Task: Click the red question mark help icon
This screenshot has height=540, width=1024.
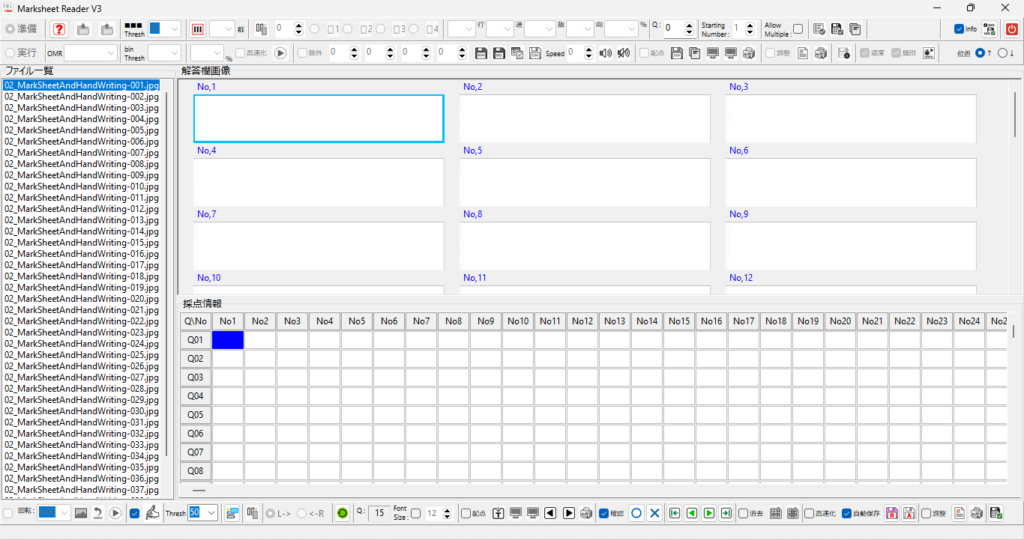Action: 59,29
